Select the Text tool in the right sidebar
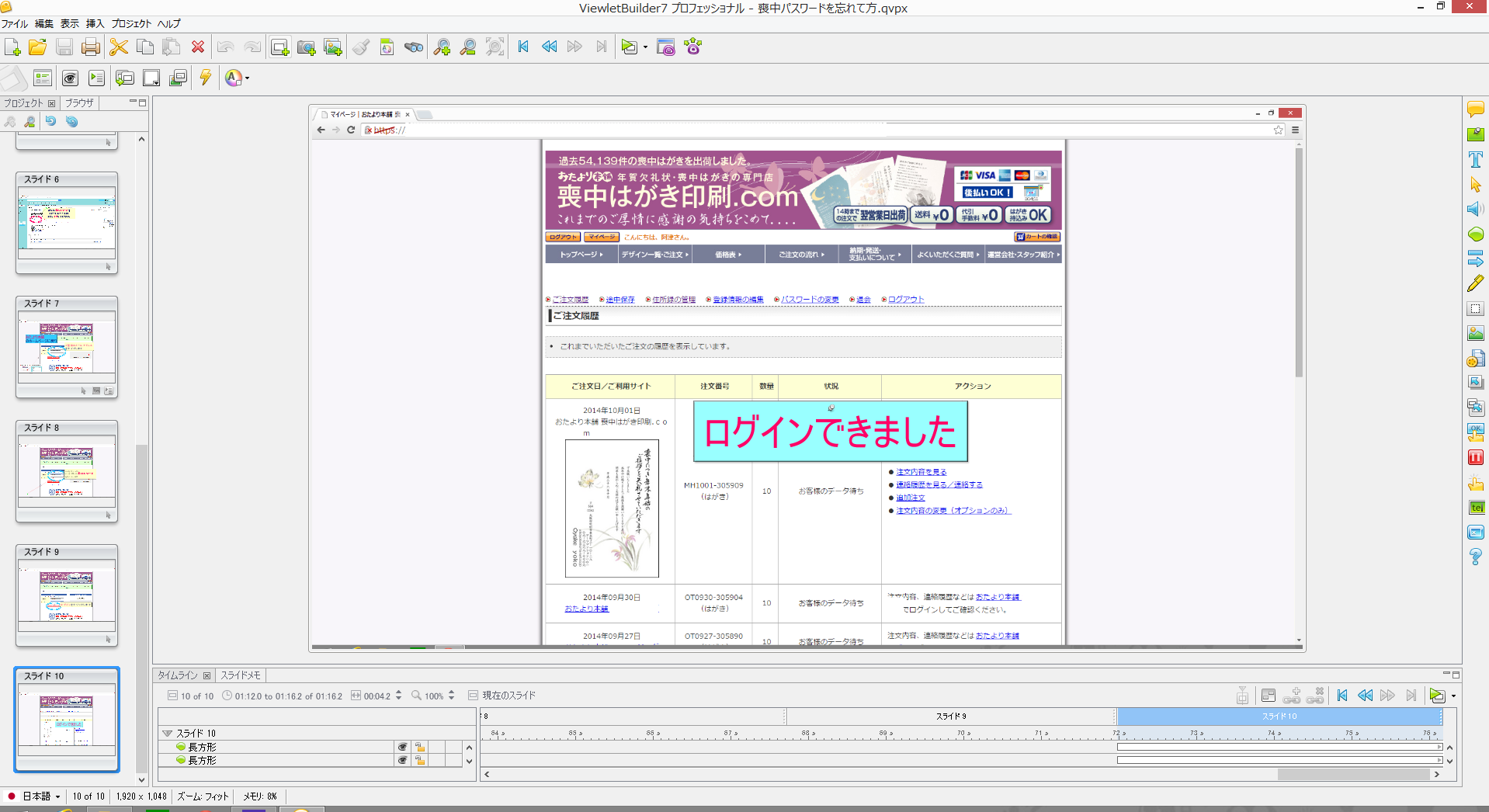 (x=1476, y=160)
